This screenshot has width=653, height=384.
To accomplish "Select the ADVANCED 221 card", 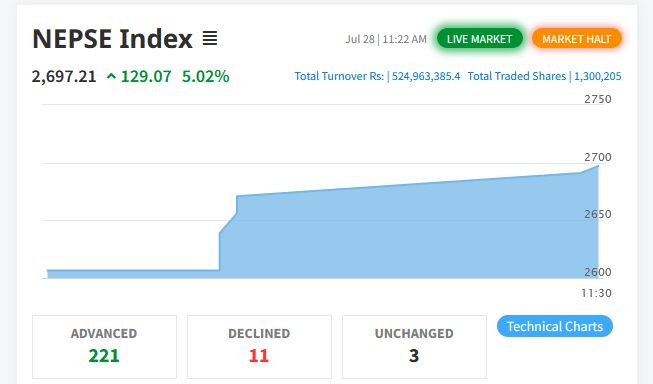I will point(104,347).
